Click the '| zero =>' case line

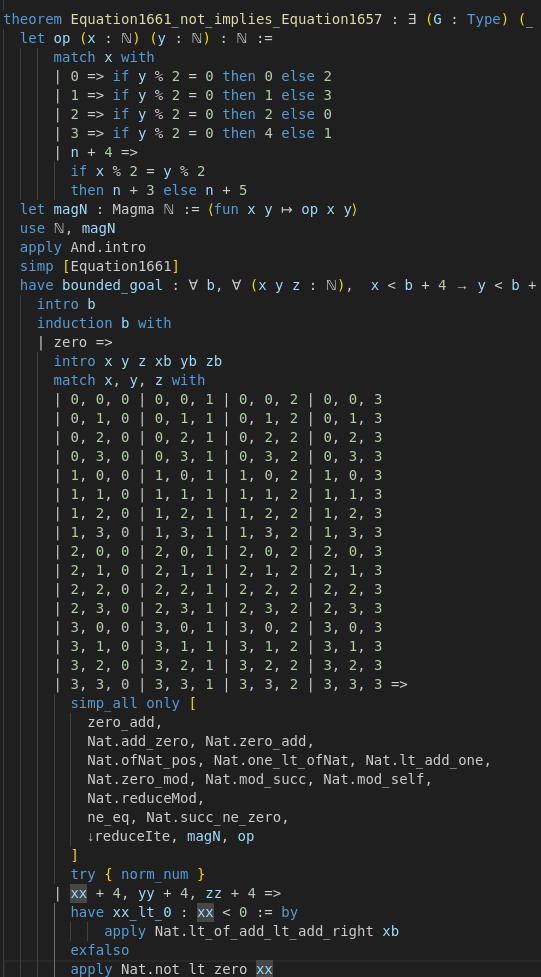(74, 342)
